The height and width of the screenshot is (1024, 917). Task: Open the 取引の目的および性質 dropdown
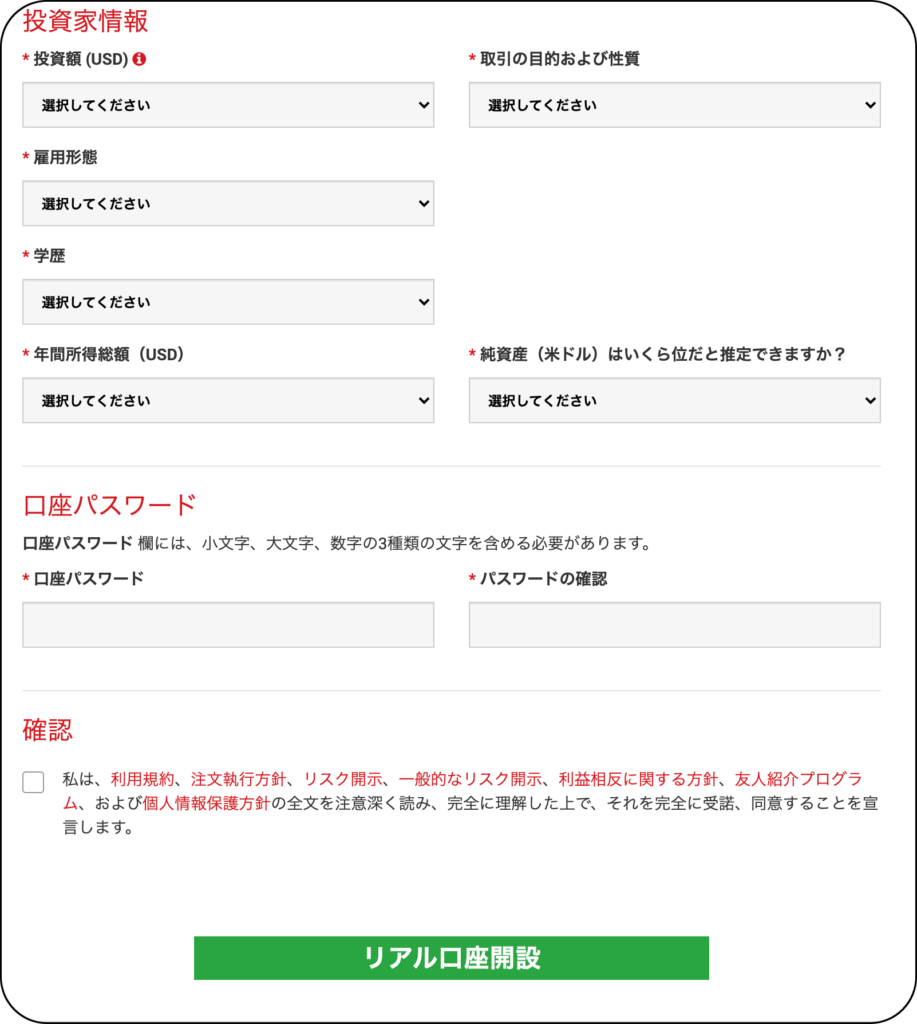(x=675, y=104)
